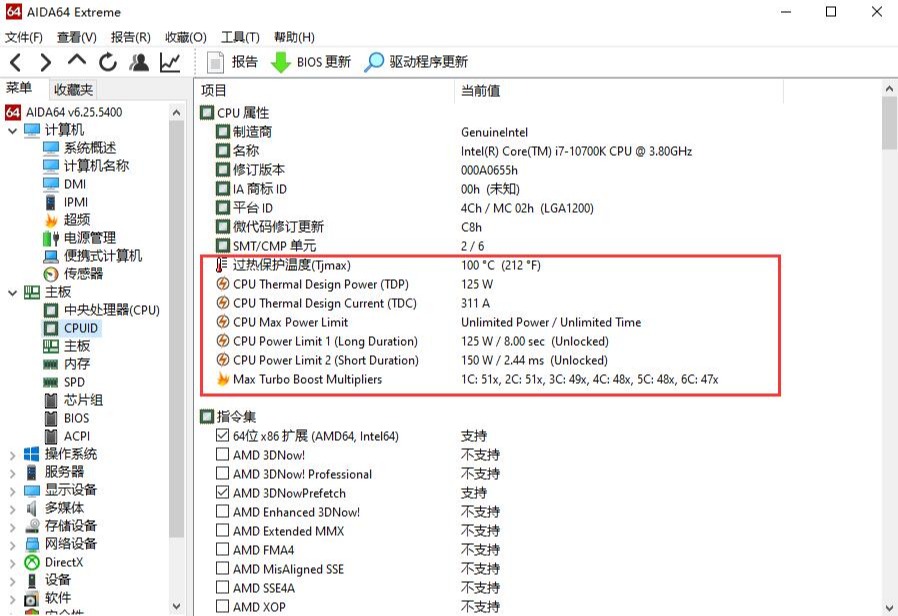Toggle the AMD 3DNowPrefetch checkbox
The height and width of the screenshot is (616, 898).
click(222, 492)
